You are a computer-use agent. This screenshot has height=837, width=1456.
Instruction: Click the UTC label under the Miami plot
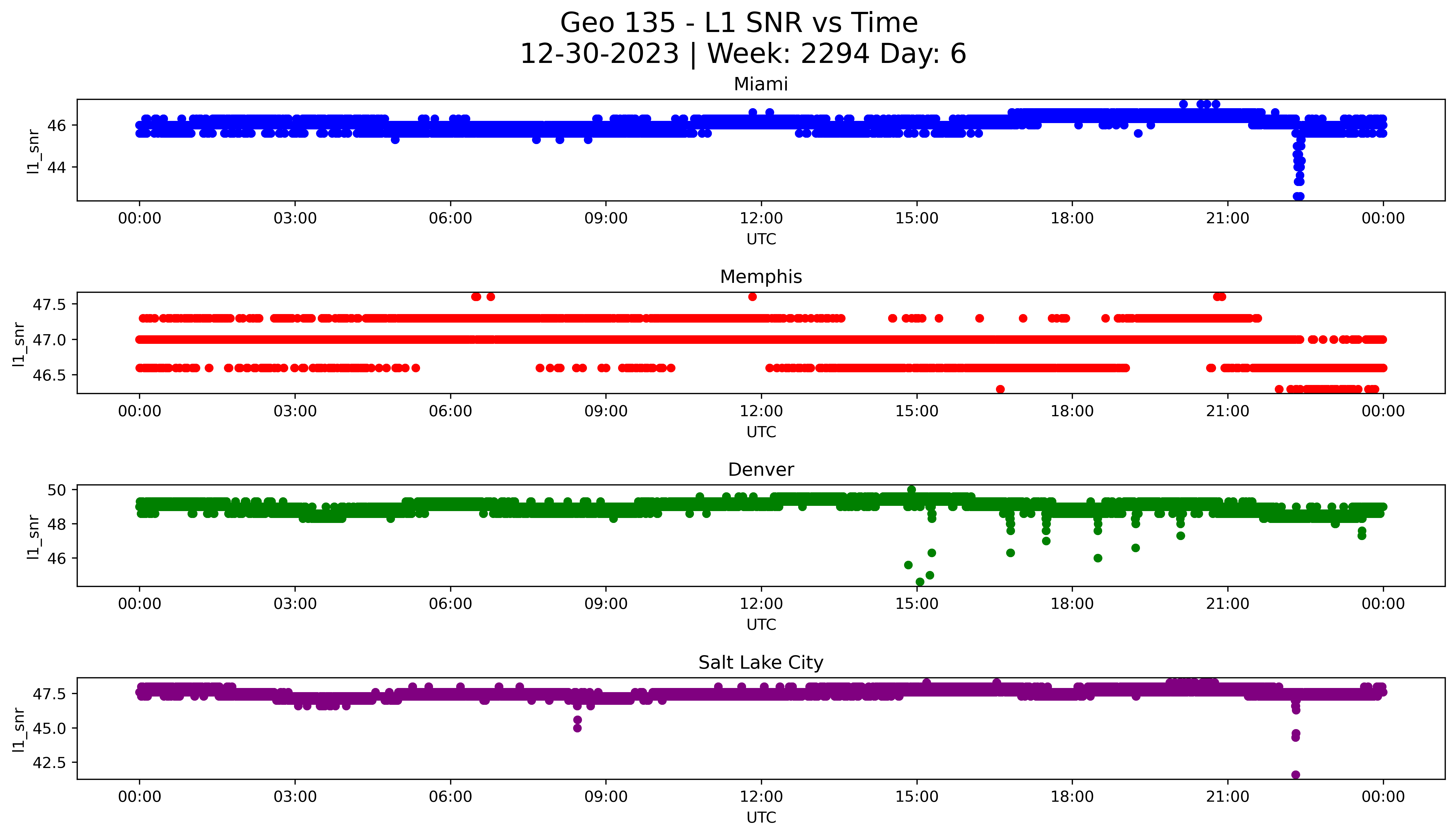click(x=761, y=239)
